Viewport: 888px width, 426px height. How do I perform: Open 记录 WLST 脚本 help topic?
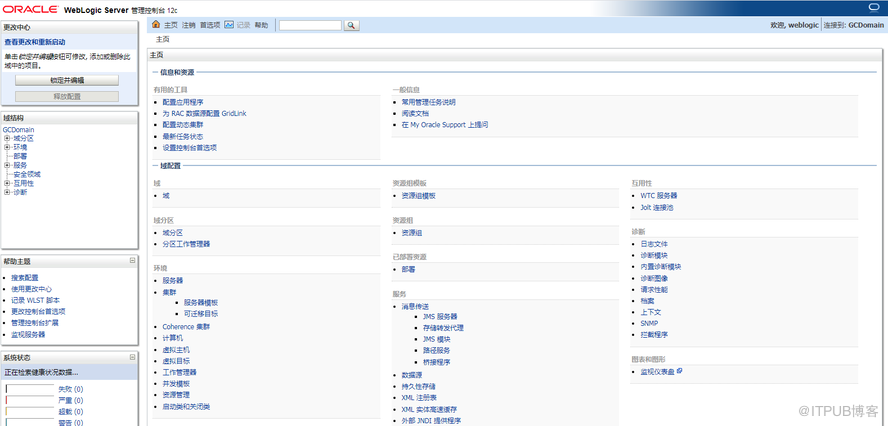coord(35,300)
